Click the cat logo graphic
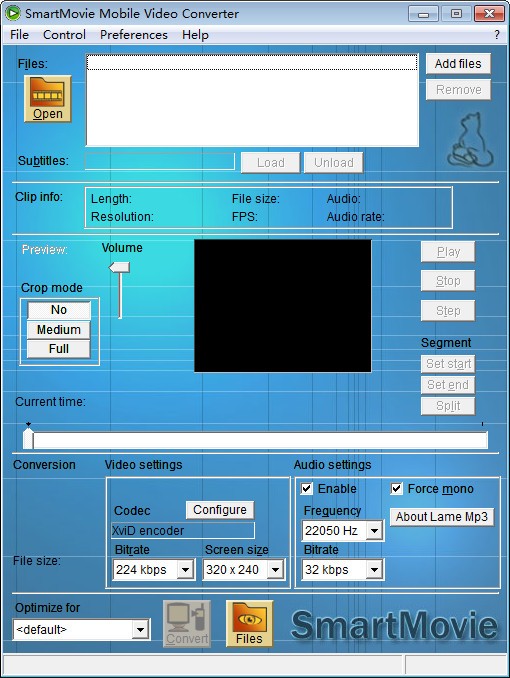Image resolution: width=510 pixels, height=678 pixels. 470,140
